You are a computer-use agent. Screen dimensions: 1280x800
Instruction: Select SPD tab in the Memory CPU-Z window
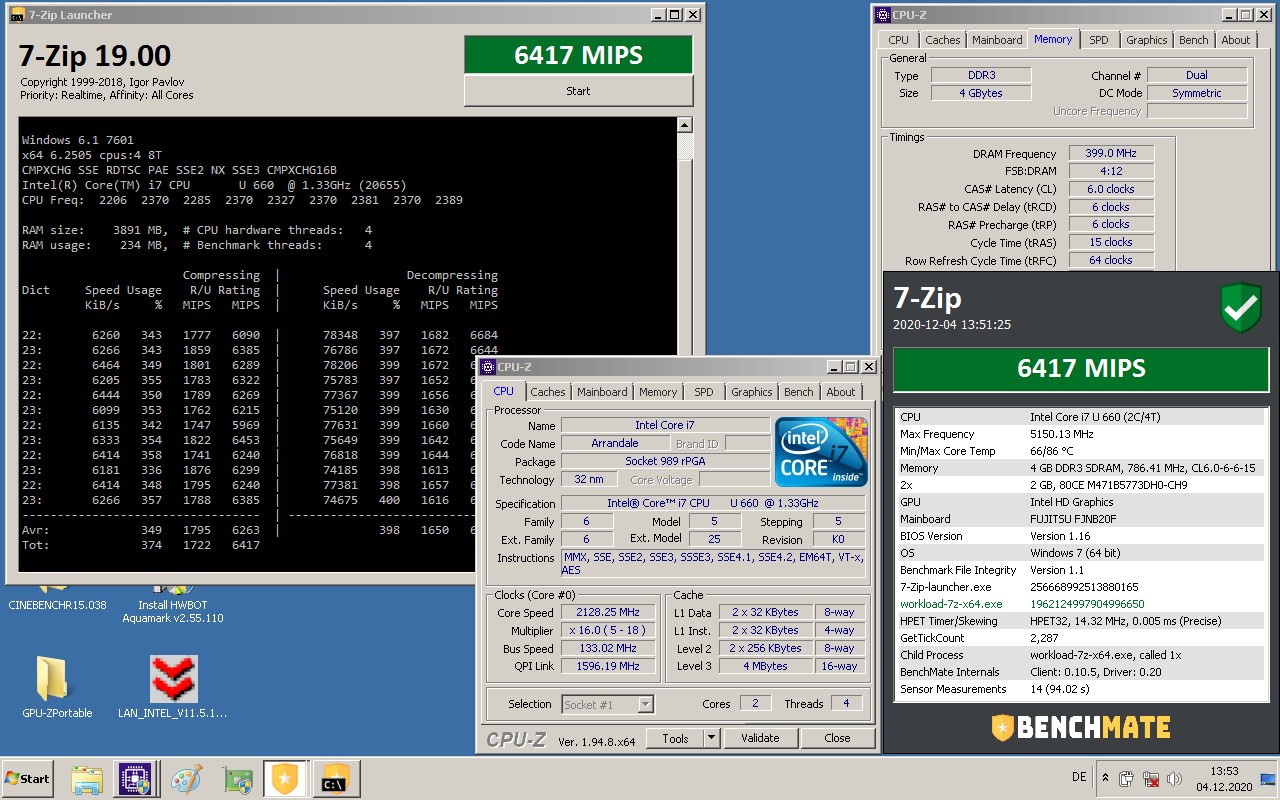[1099, 40]
